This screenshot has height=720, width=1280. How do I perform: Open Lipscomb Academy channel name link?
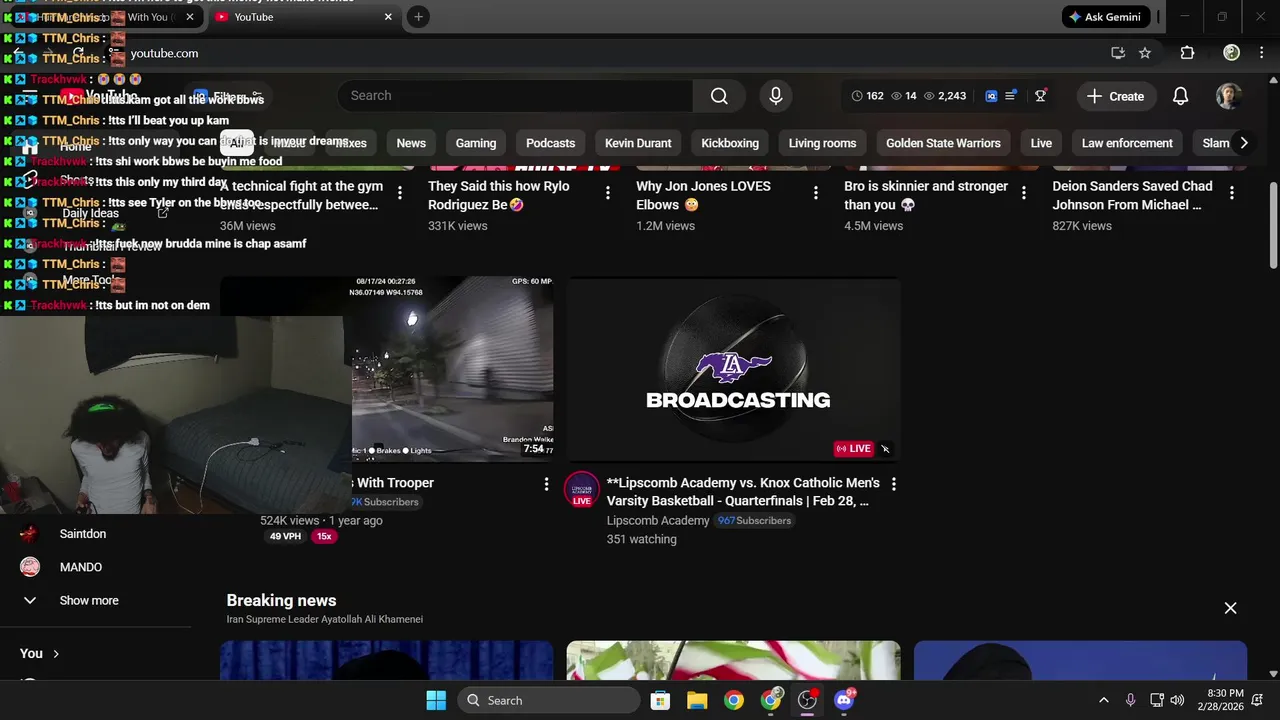tap(658, 520)
